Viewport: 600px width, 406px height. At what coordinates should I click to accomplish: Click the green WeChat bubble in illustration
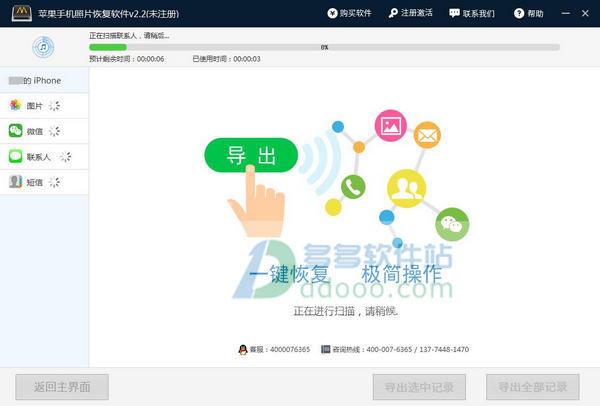point(452,224)
